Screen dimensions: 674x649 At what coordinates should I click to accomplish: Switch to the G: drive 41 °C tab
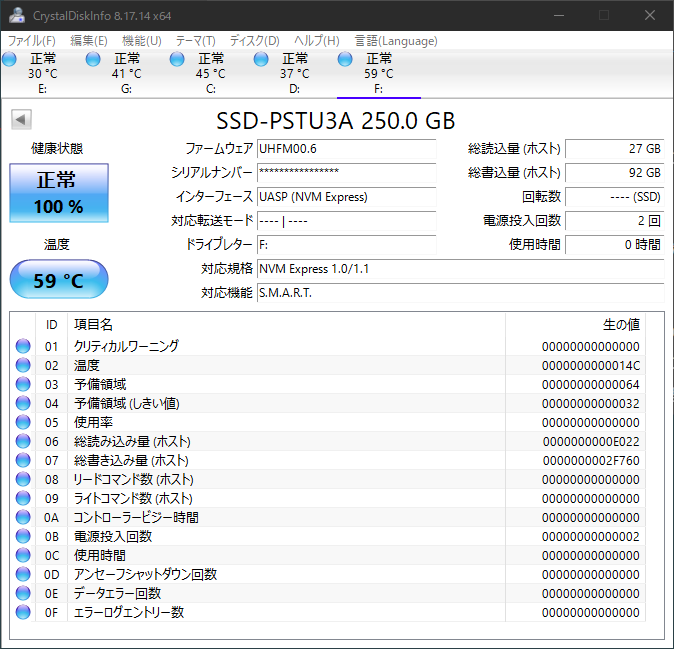126,73
